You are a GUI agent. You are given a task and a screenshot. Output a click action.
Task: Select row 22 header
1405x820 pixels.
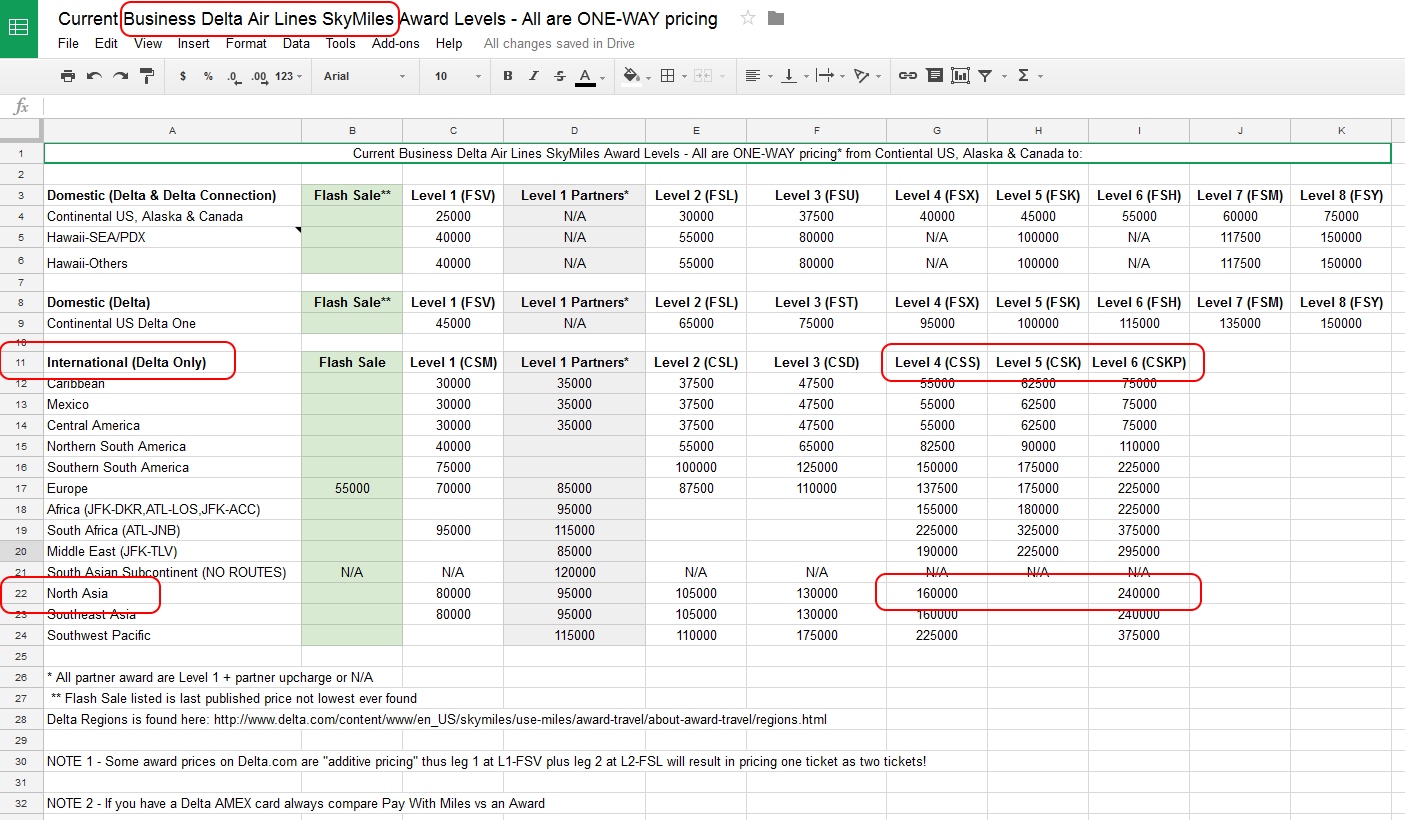click(21, 593)
